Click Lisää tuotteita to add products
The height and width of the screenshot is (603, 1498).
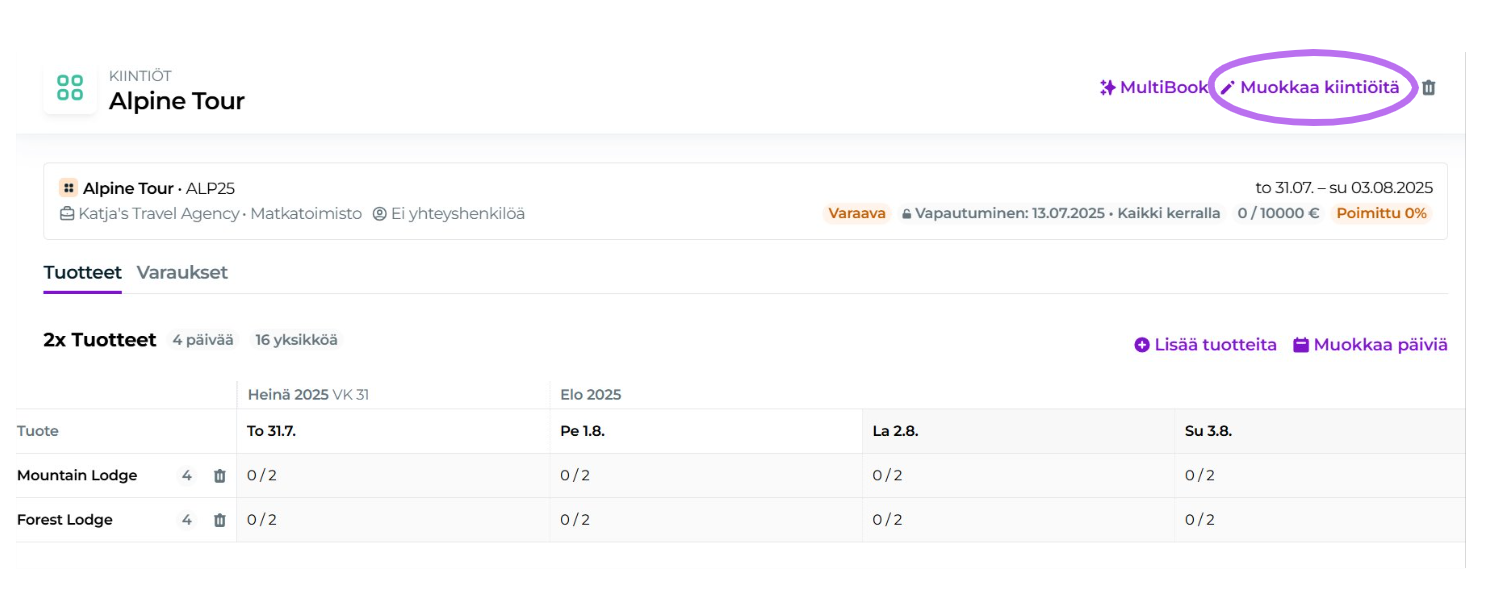(x=1205, y=345)
